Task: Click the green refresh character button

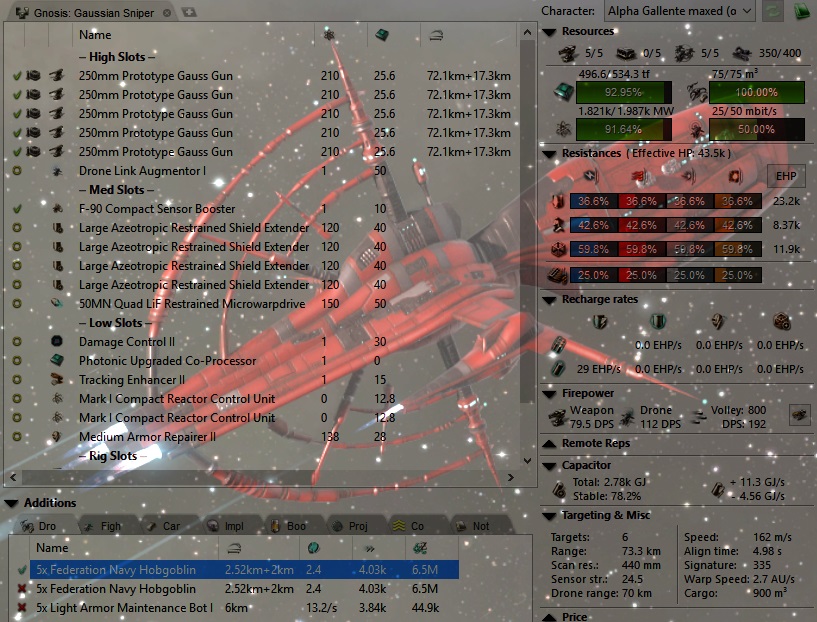Action: click(x=773, y=11)
